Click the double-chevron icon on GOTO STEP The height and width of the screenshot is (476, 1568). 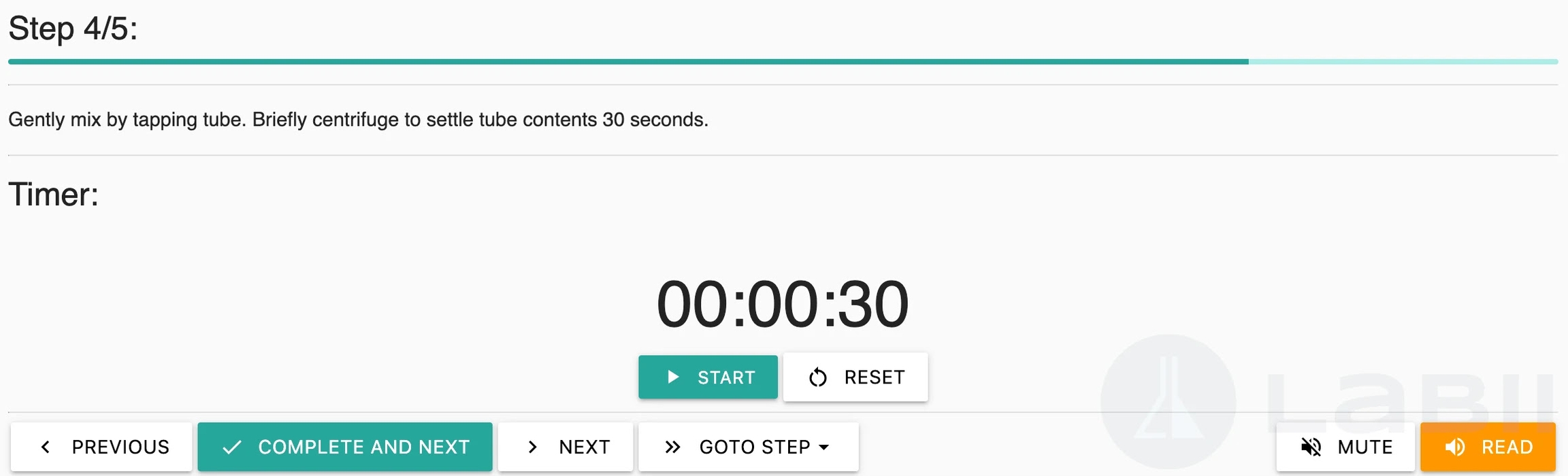pyautogui.click(x=673, y=447)
